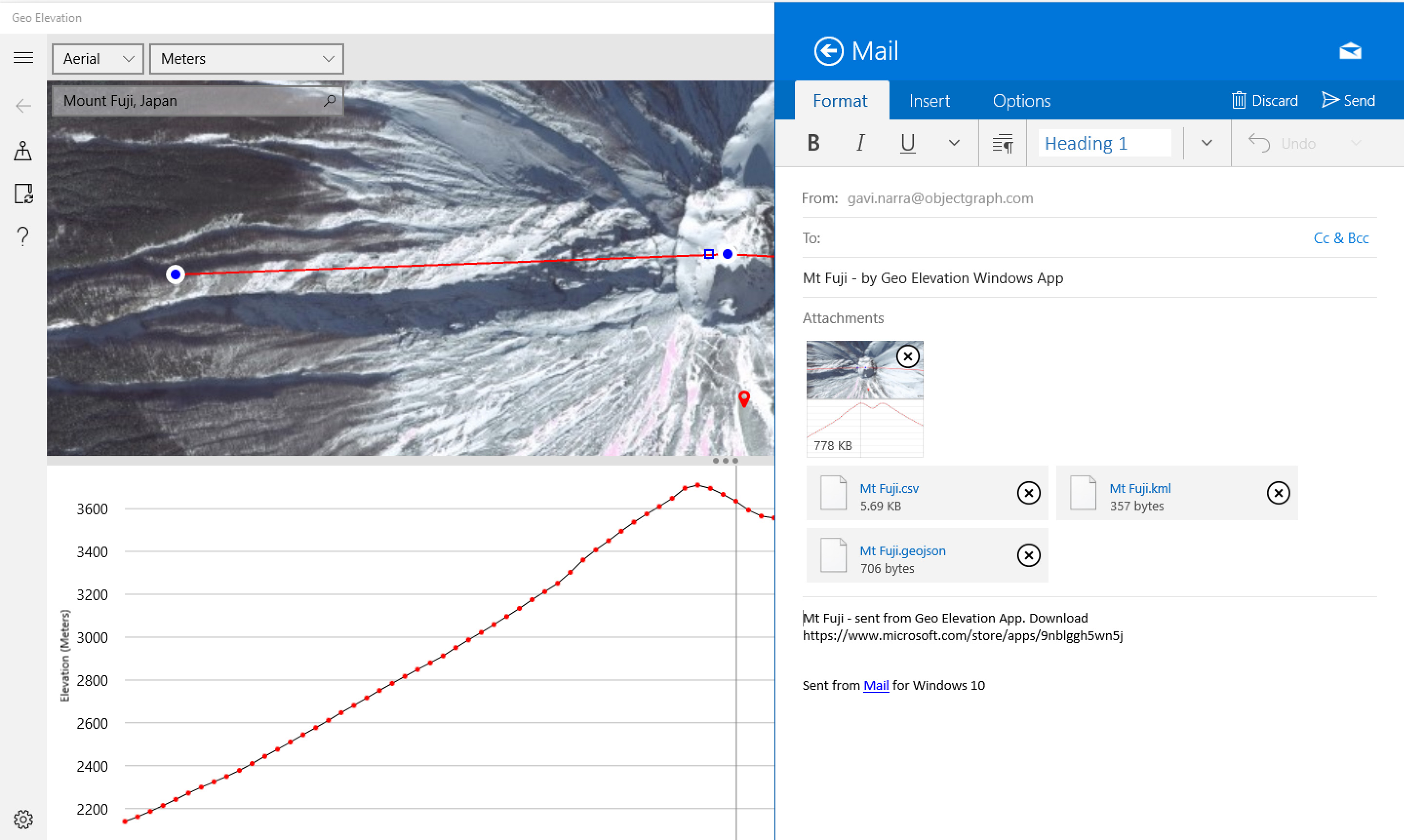Expand the Heading 1 styles dropdown

pyautogui.click(x=1206, y=143)
